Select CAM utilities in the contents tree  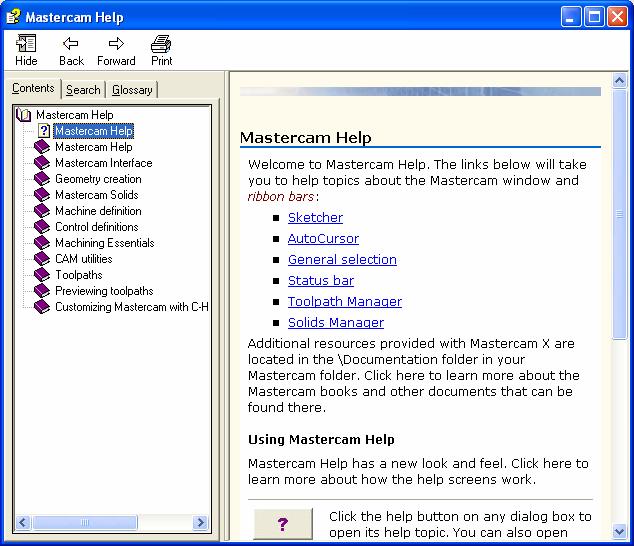[84, 258]
